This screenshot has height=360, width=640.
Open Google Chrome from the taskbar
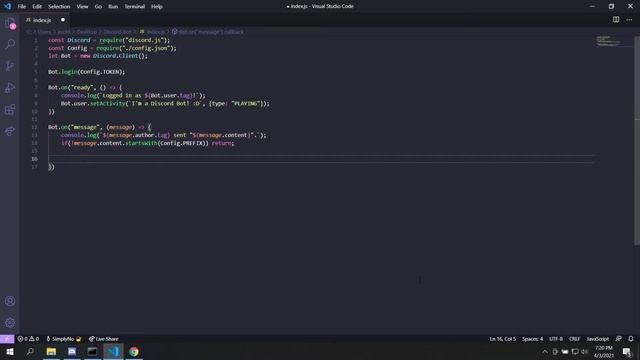pos(134,351)
